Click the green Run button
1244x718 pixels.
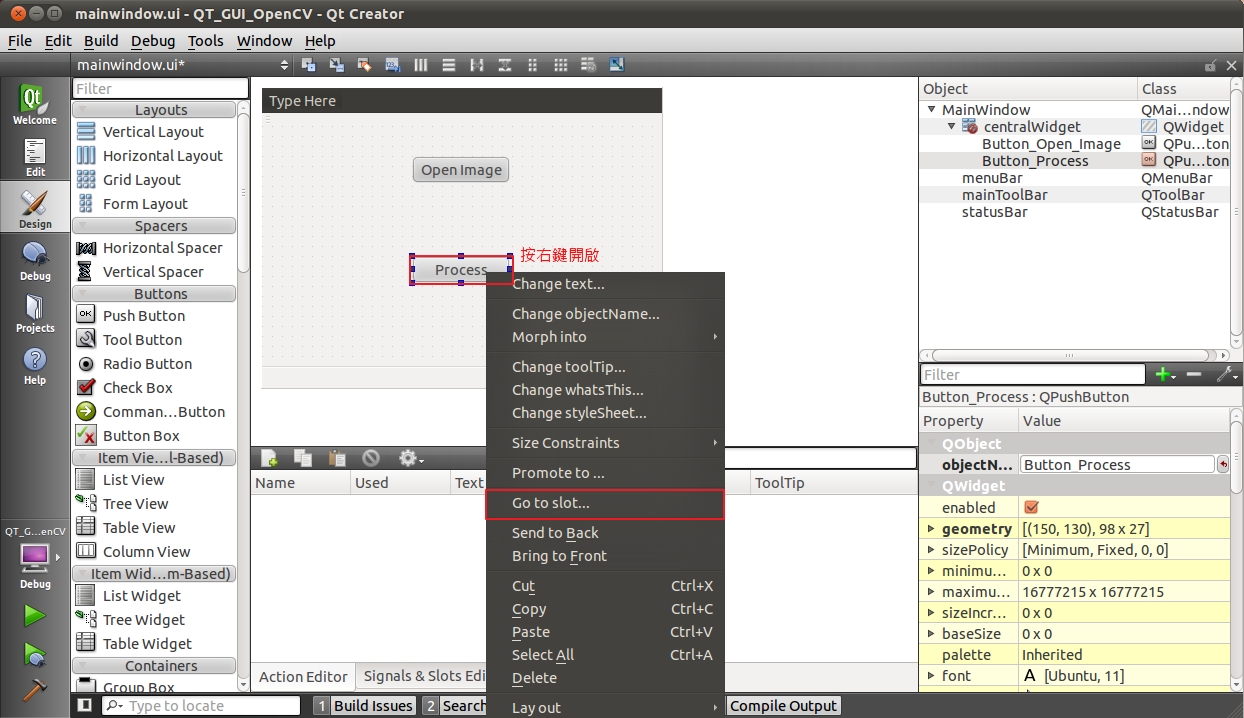pos(35,614)
